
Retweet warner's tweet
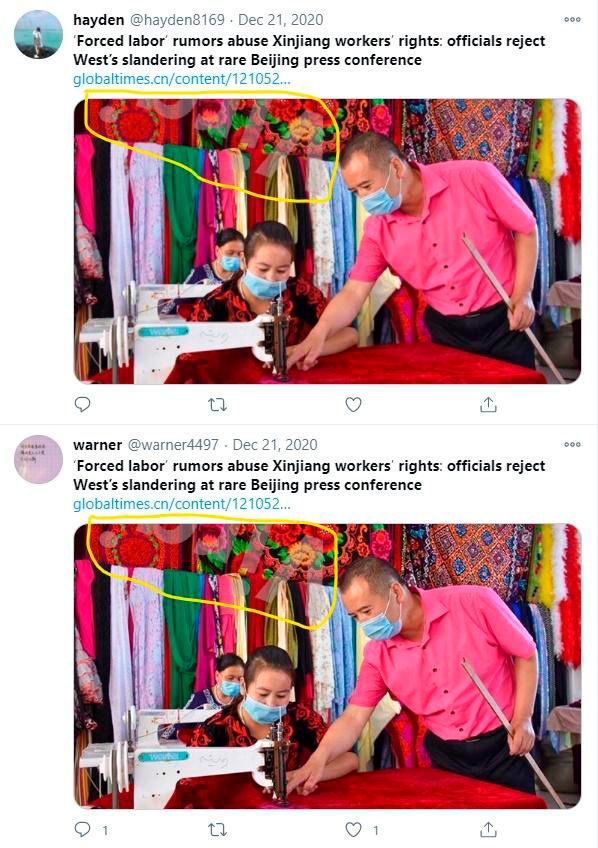tap(217, 829)
